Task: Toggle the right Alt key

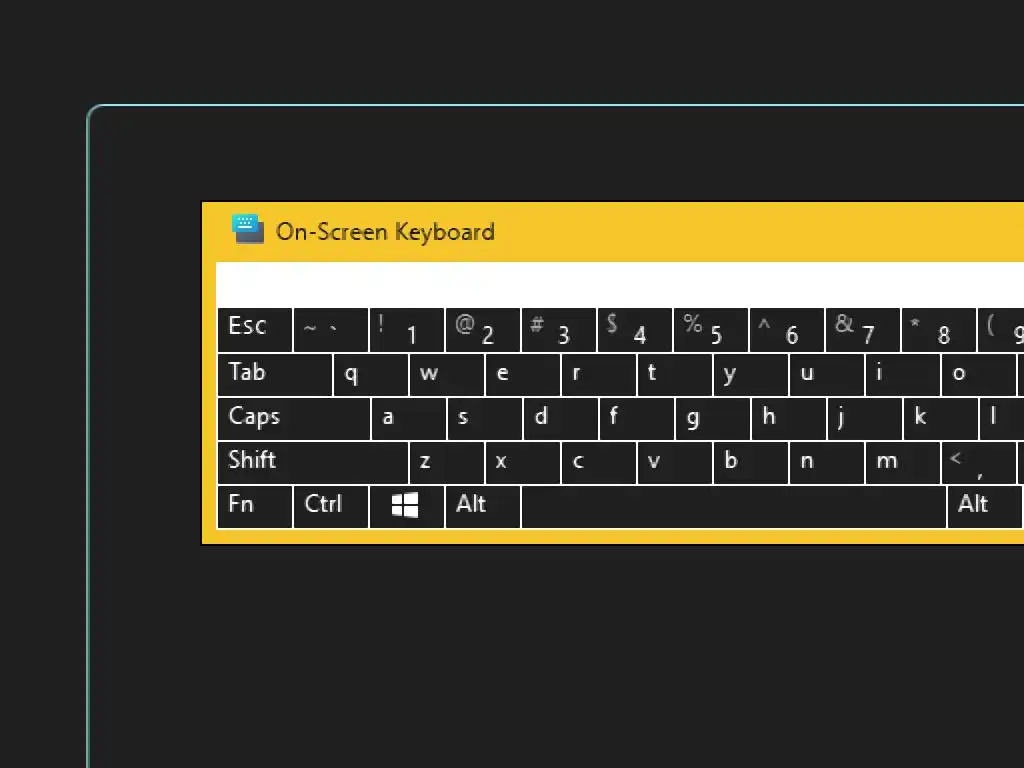Action: tap(985, 506)
